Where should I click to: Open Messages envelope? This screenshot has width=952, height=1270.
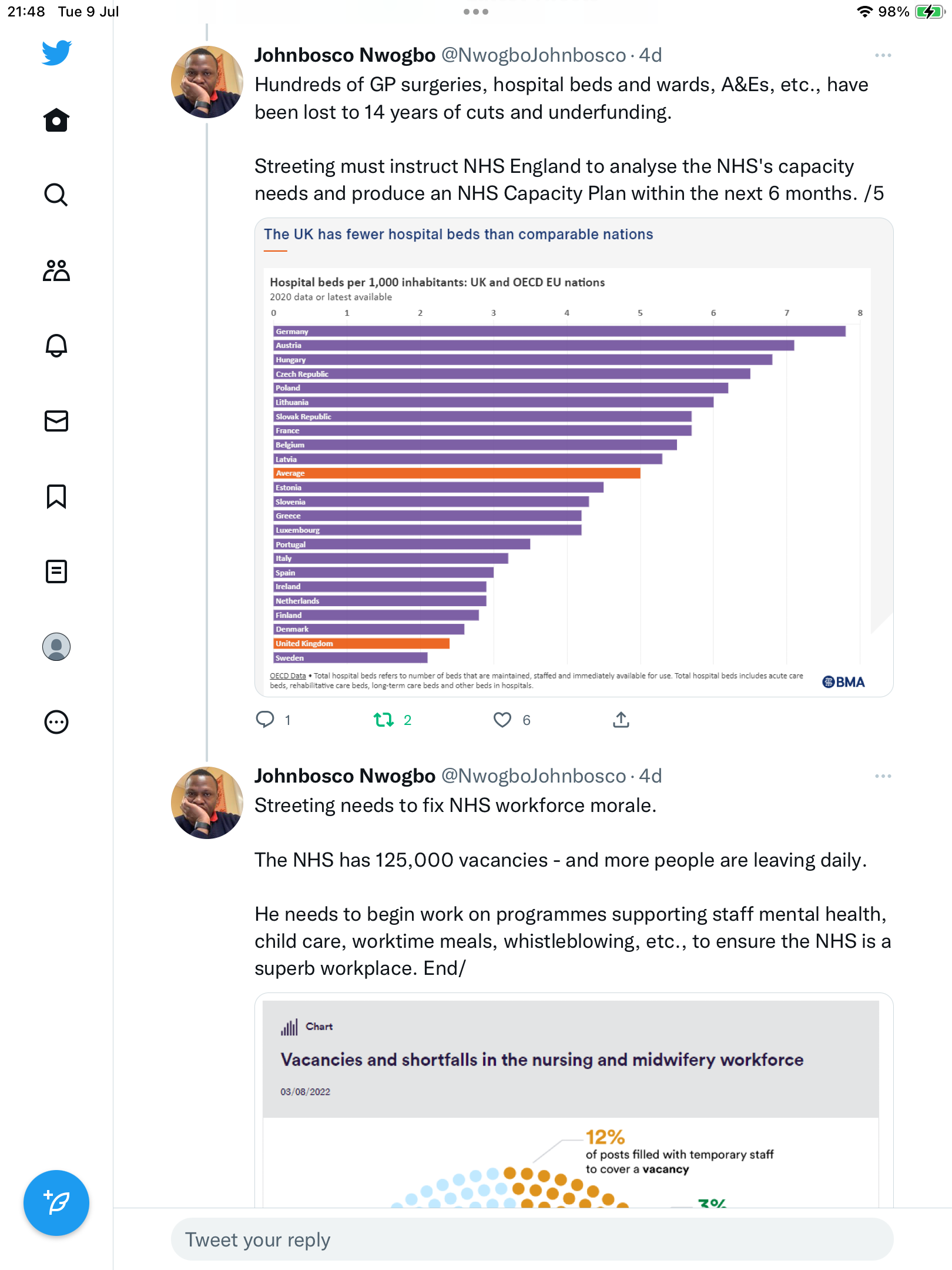[56, 421]
